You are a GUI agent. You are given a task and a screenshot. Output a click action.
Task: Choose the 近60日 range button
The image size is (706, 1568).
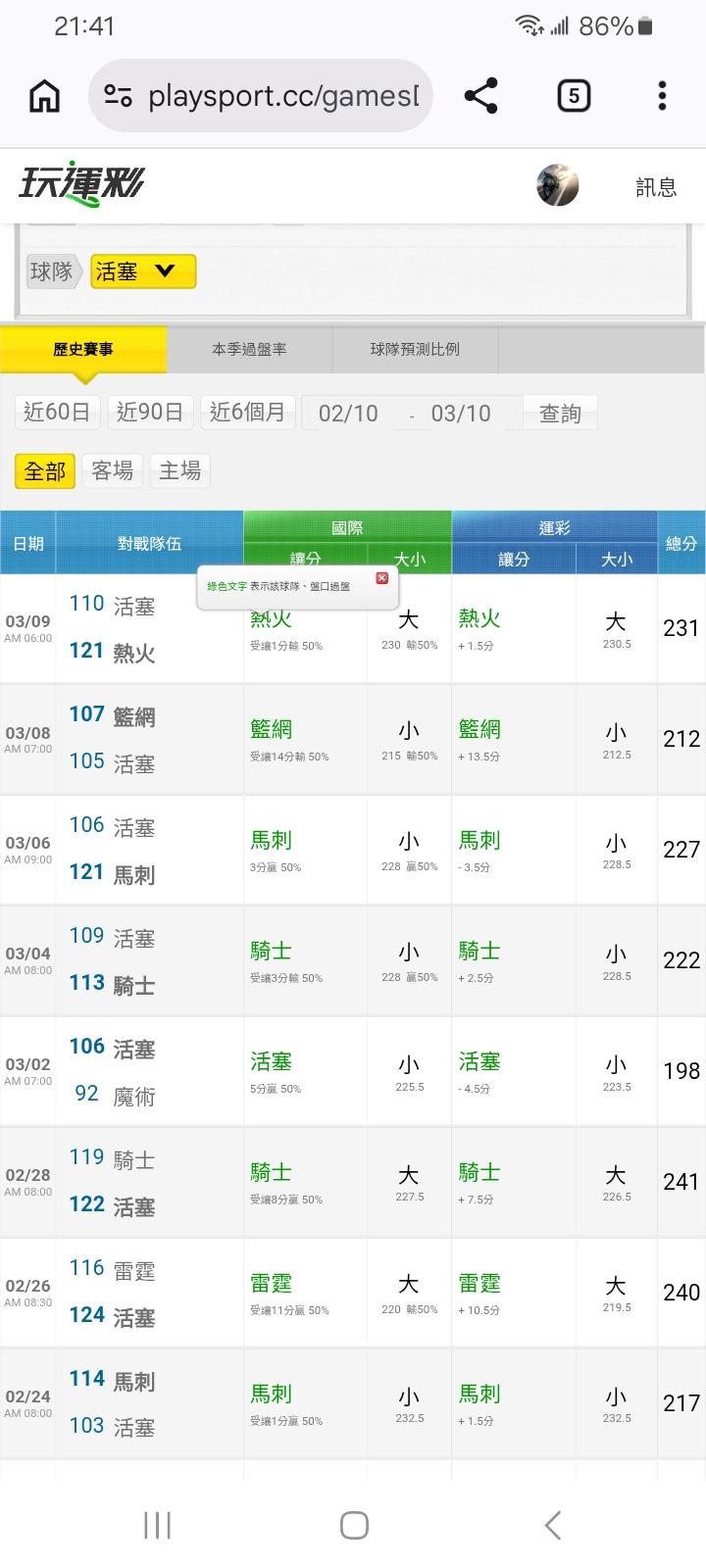pyautogui.click(x=57, y=413)
